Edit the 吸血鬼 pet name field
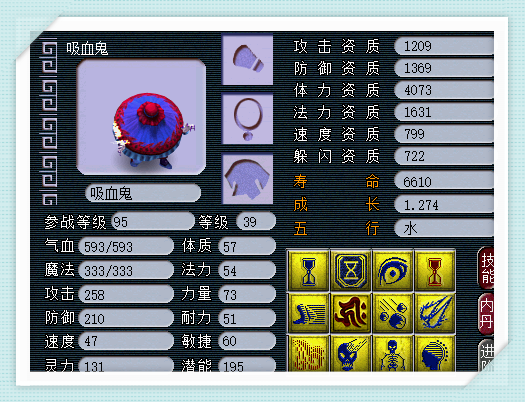Viewport: 525px width, 402px height. (143, 193)
